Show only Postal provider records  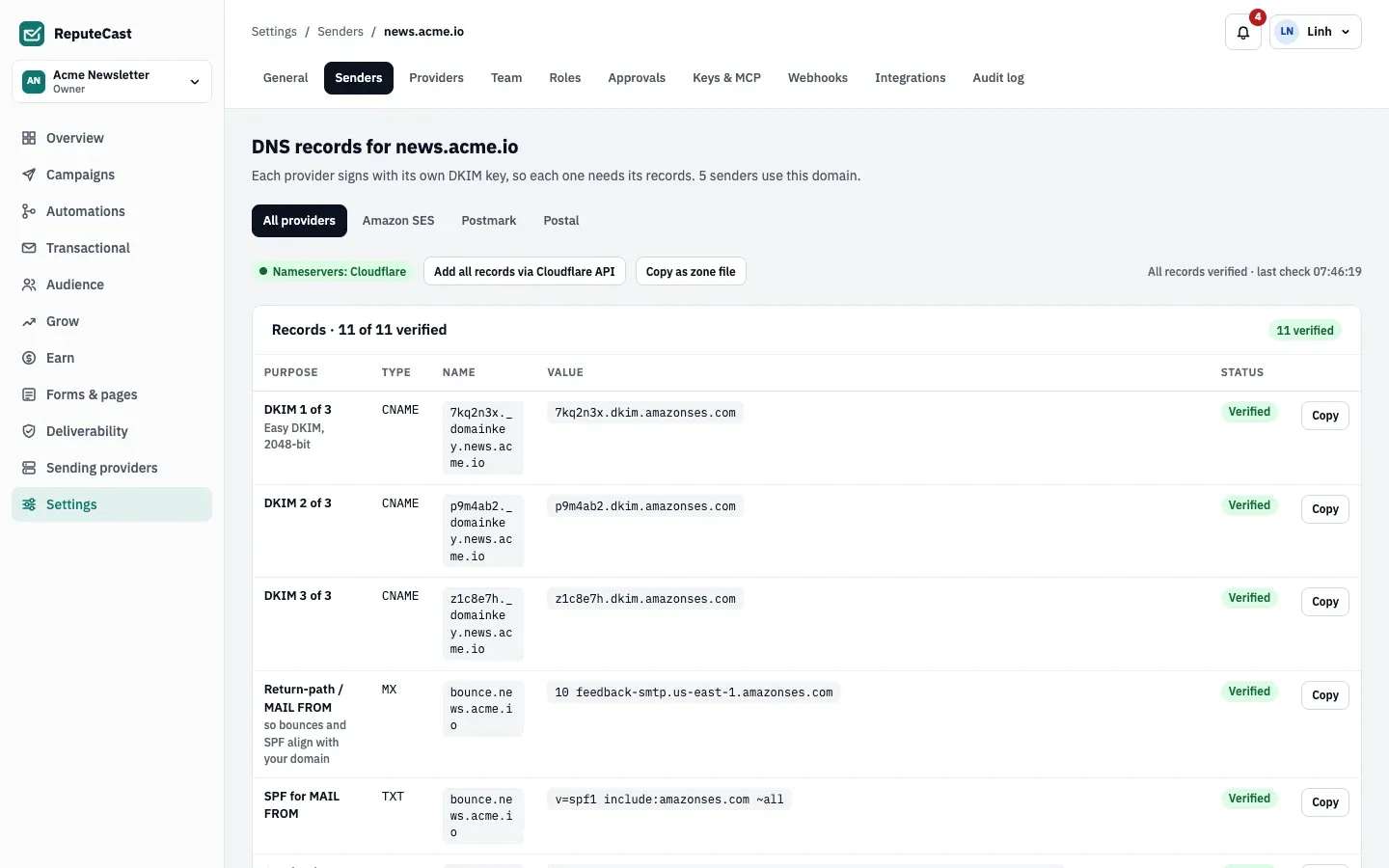click(x=561, y=221)
